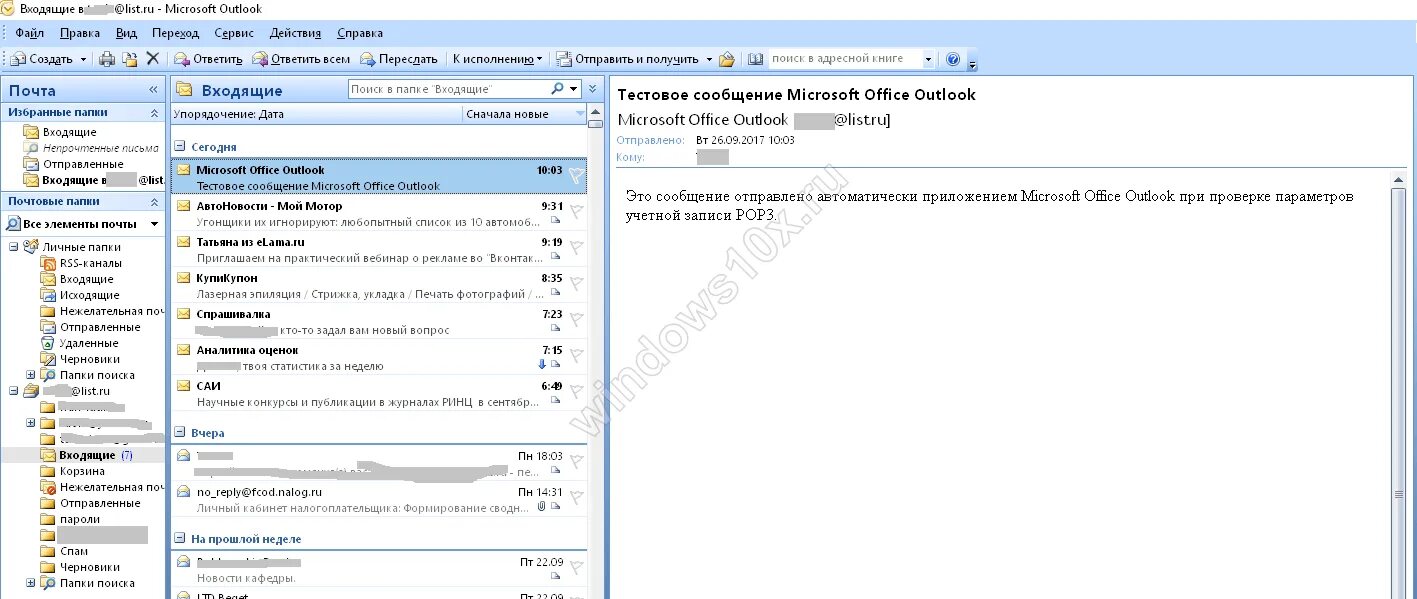Click the search magnifier icon in the Inbox search box

(558, 89)
